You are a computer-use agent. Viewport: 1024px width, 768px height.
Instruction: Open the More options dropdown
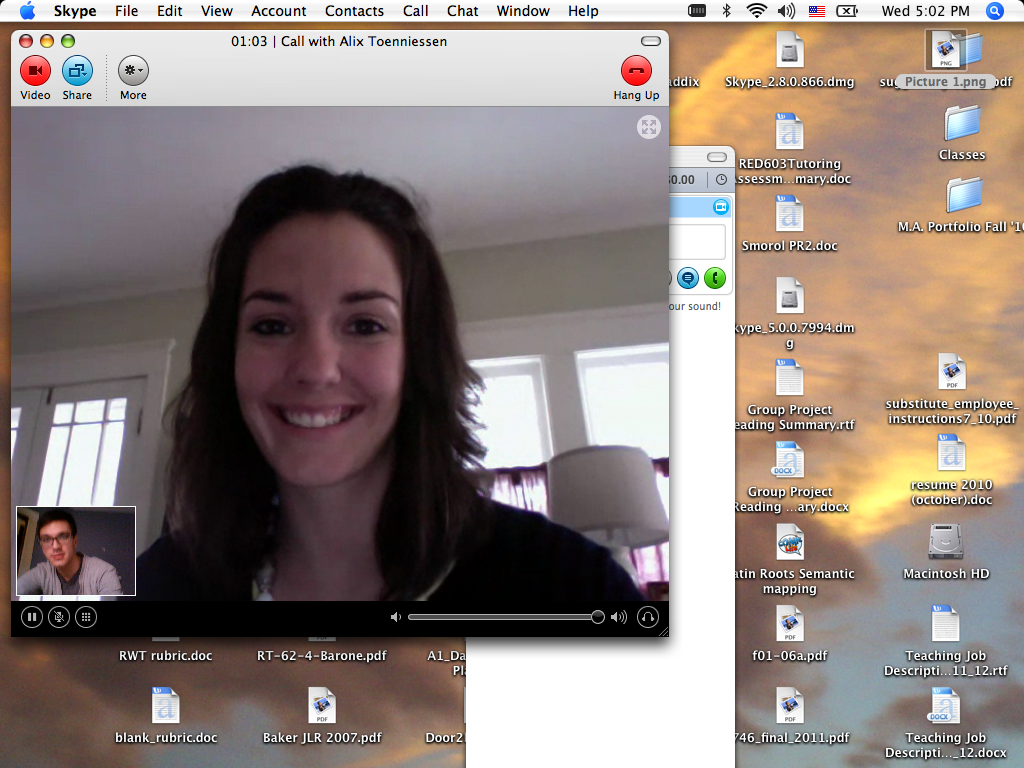pos(133,71)
